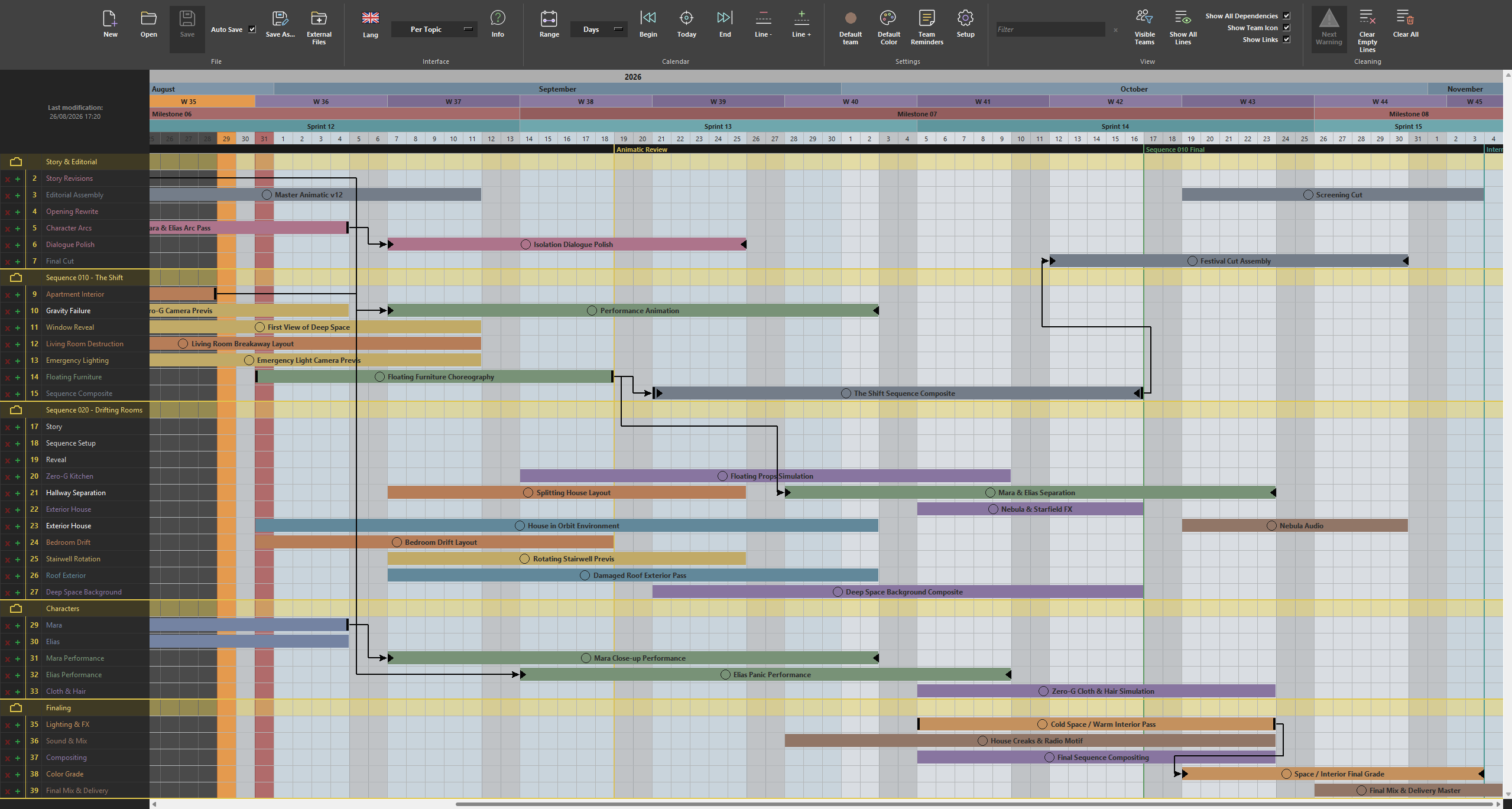Select The Shift Sequence Composite bar
1512x809 pixels.
(898, 394)
